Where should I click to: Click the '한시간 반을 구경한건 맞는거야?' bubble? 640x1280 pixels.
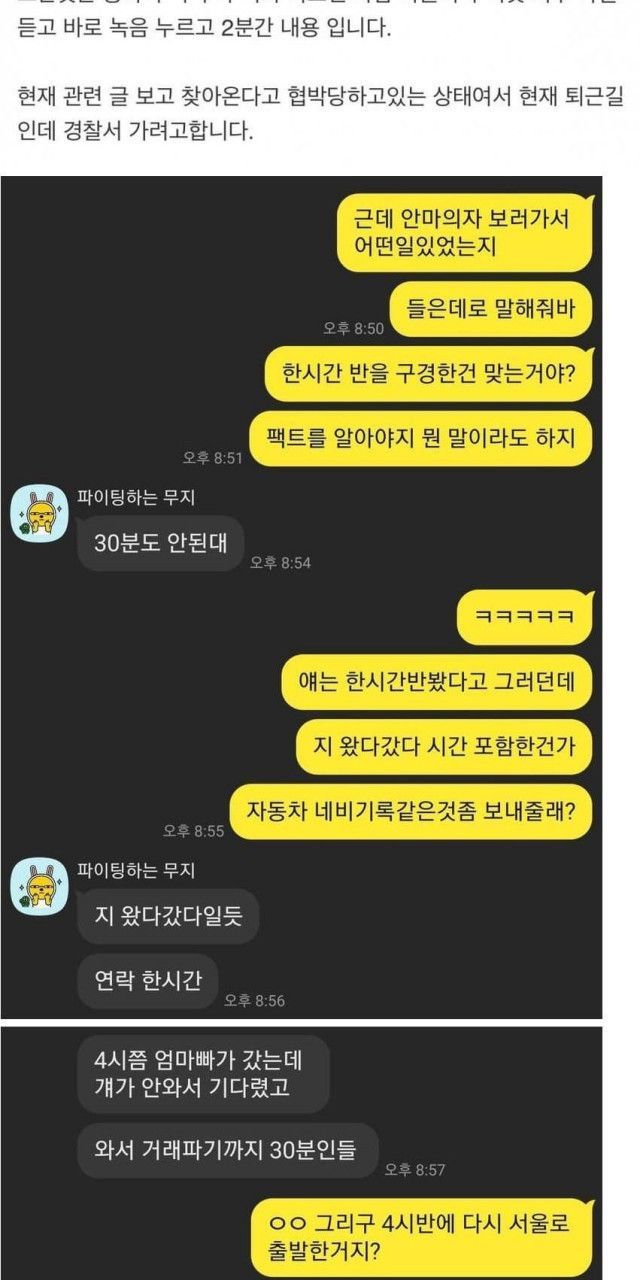(427, 375)
